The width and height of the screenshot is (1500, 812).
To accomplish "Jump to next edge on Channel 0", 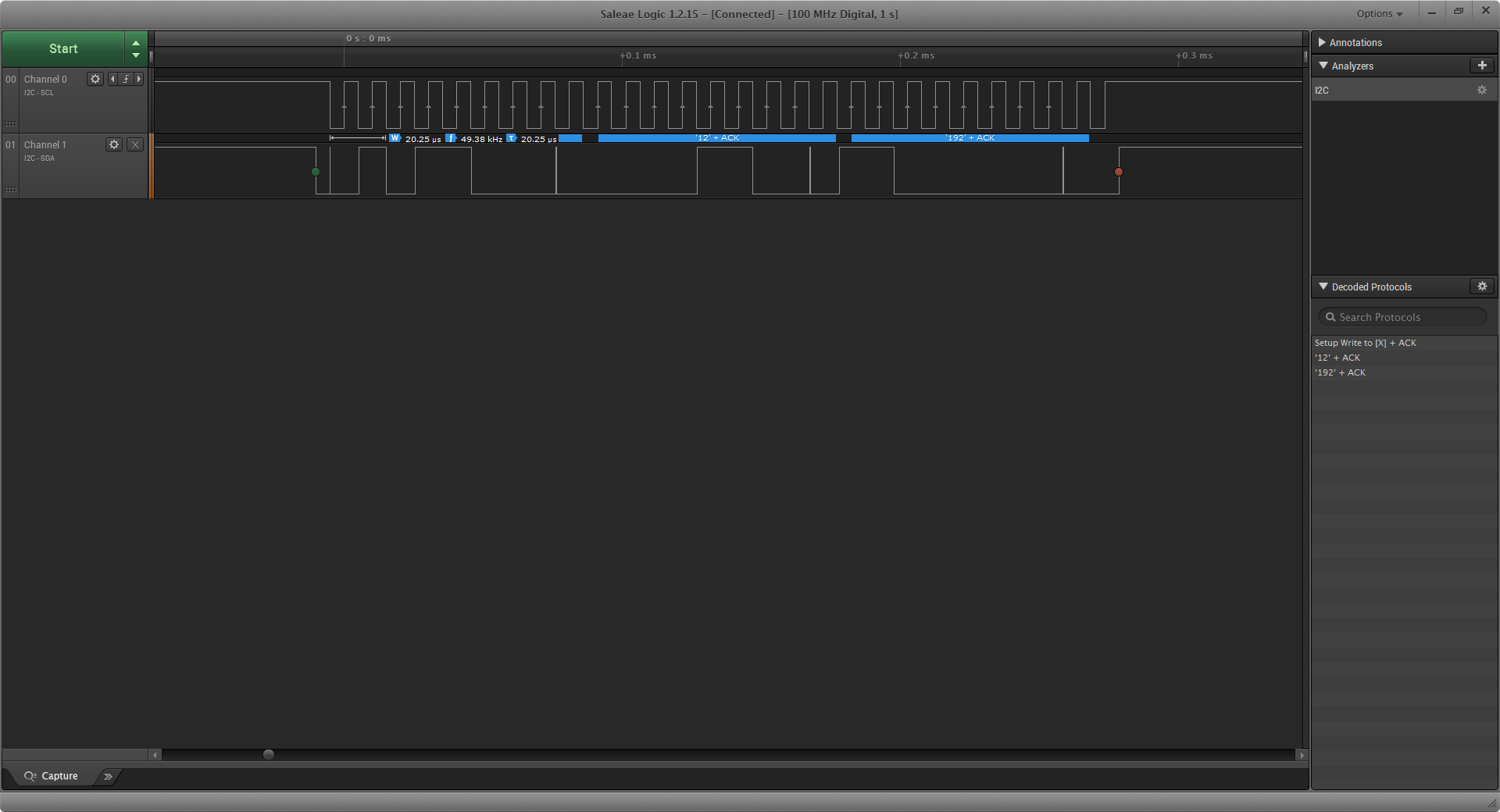I will click(x=139, y=79).
